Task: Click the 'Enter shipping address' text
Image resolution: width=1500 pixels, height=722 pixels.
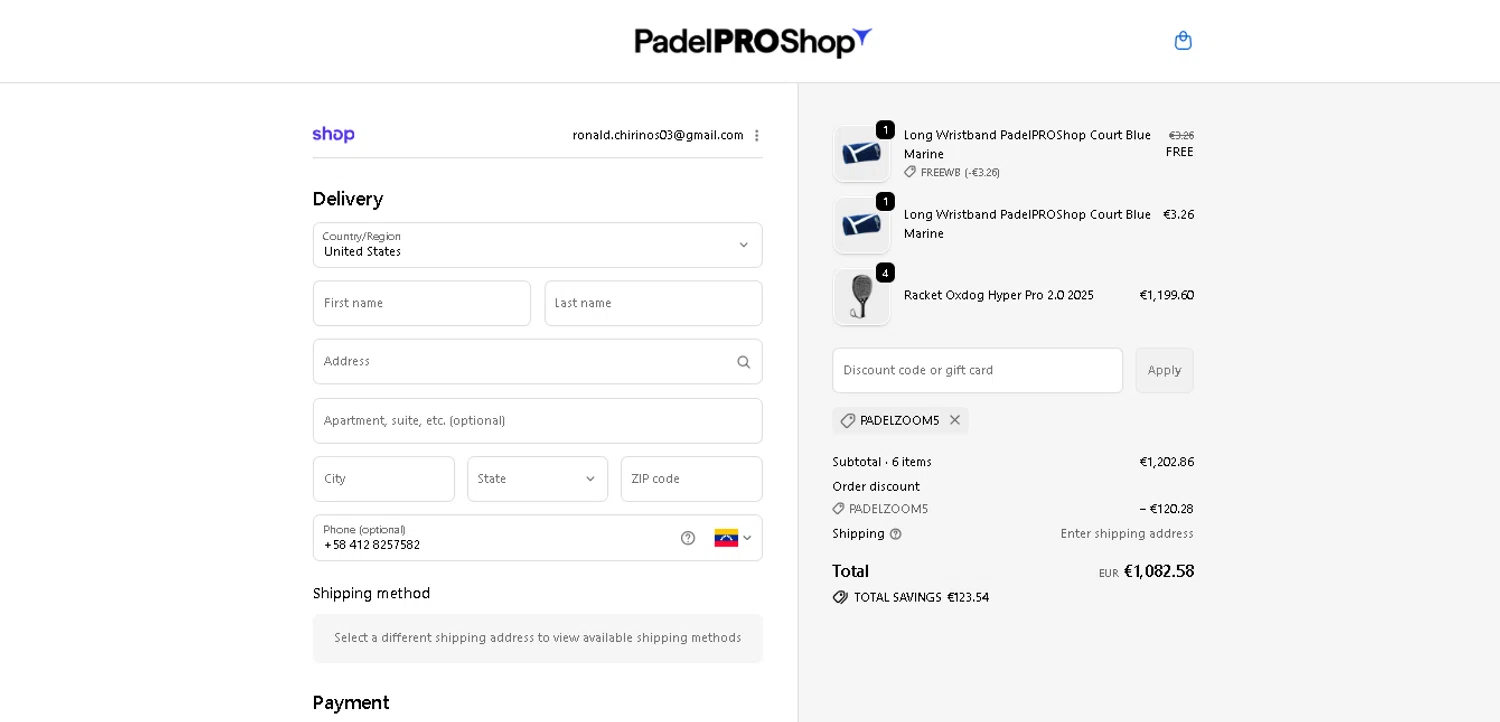Action: (1127, 534)
